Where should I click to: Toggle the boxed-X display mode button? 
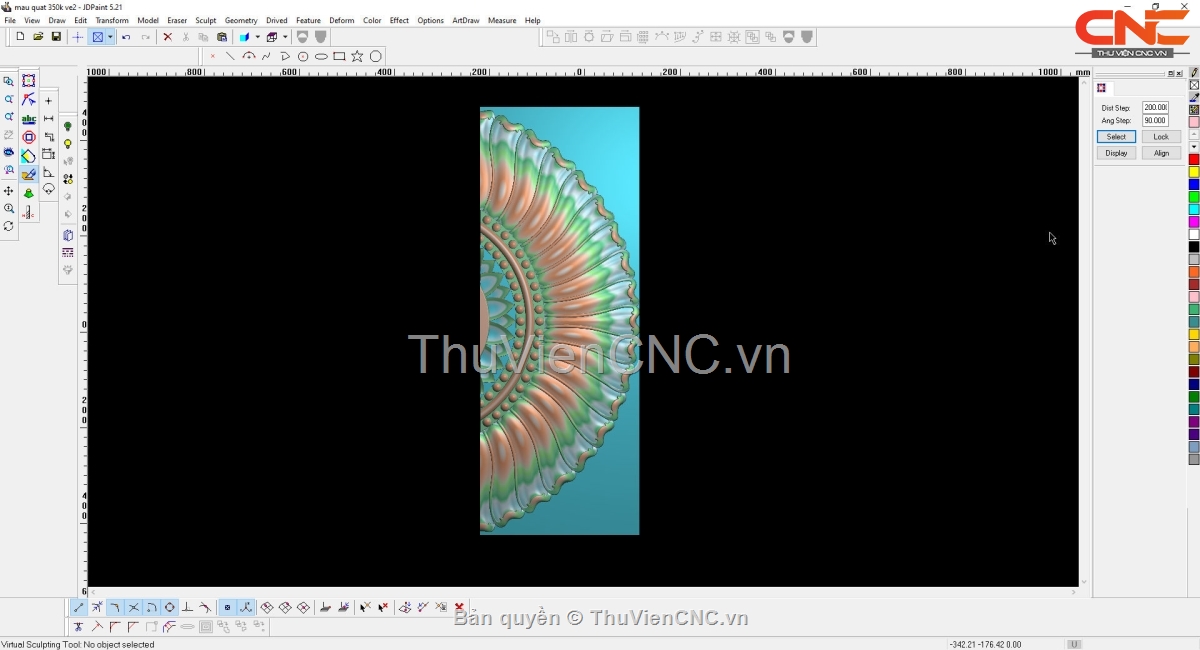point(98,37)
